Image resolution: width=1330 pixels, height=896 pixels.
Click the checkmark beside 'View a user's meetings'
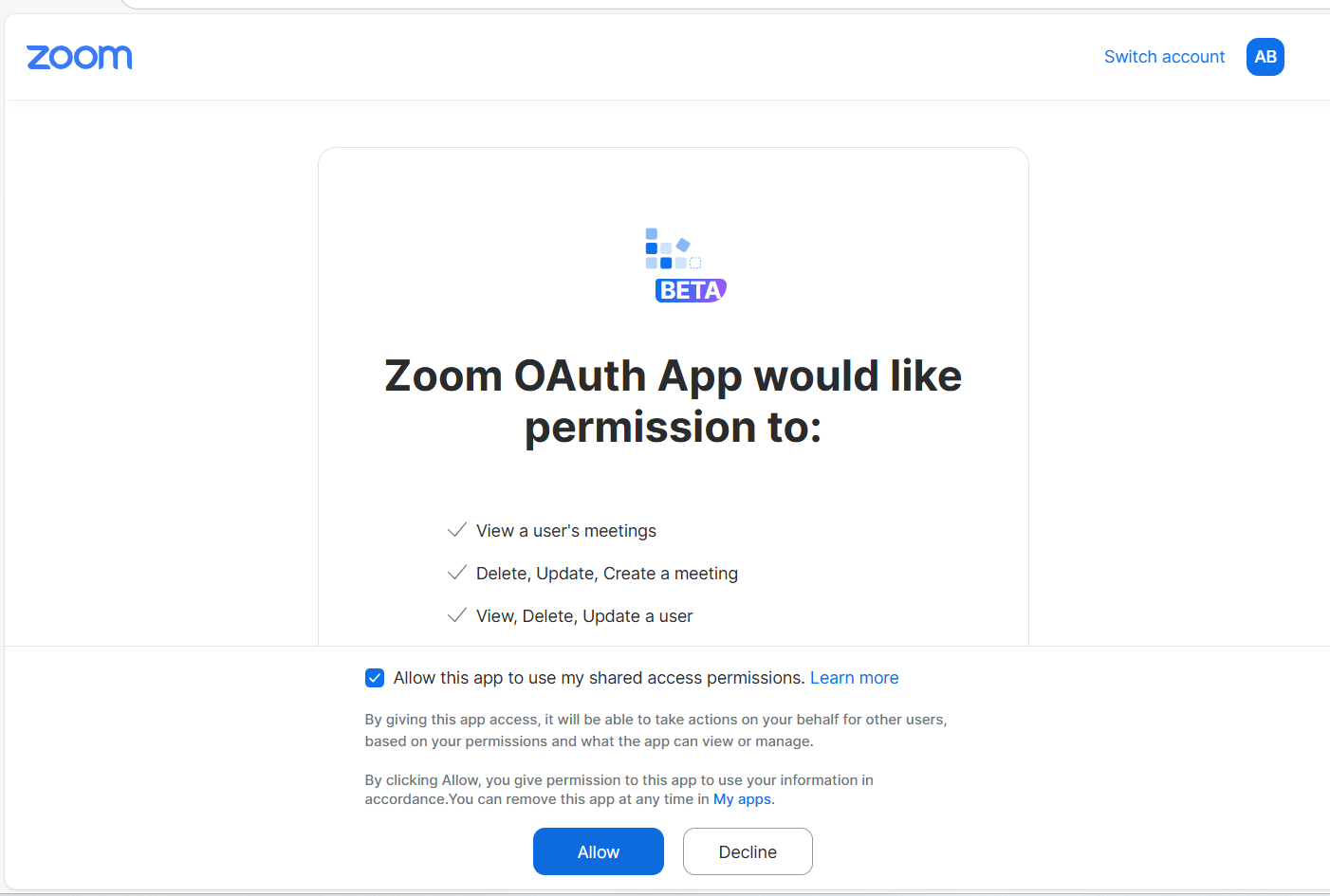(457, 530)
